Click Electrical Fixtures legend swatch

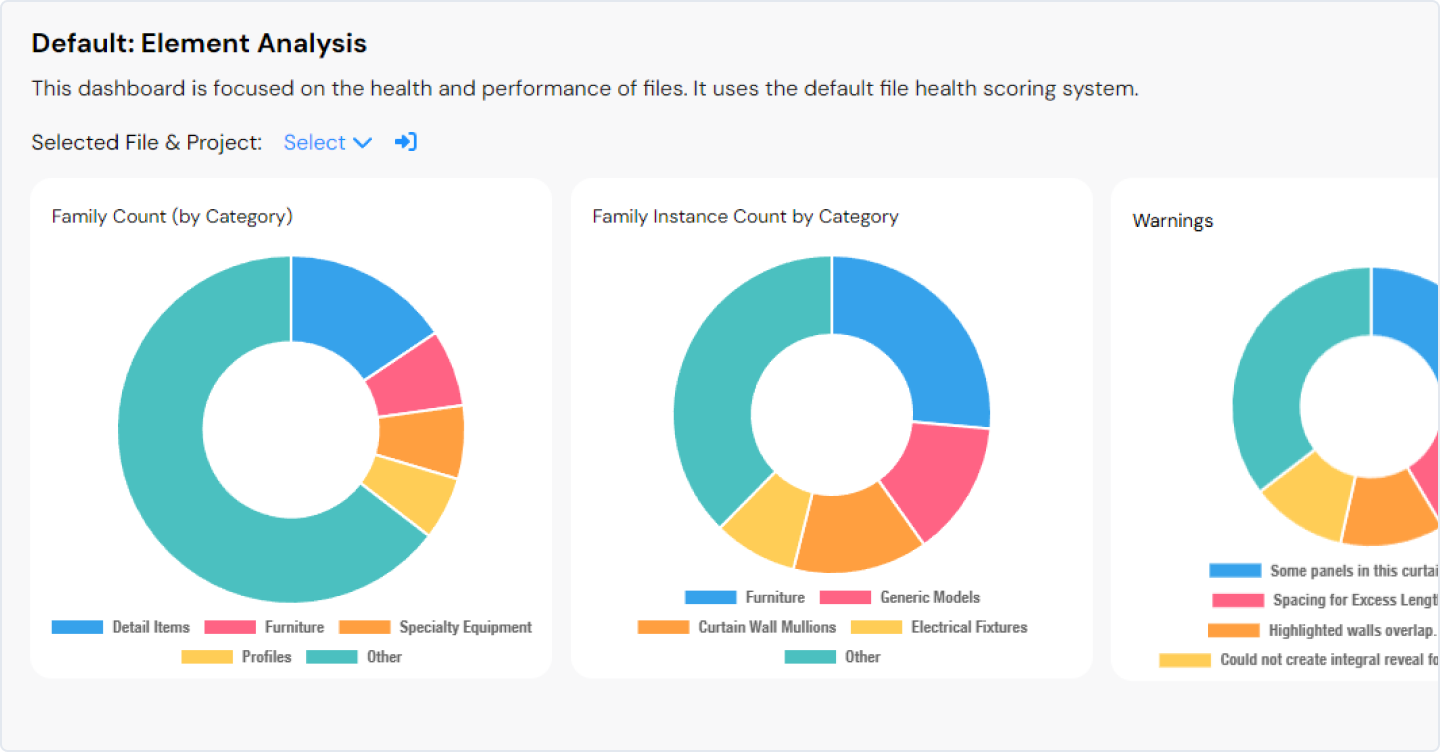876,627
